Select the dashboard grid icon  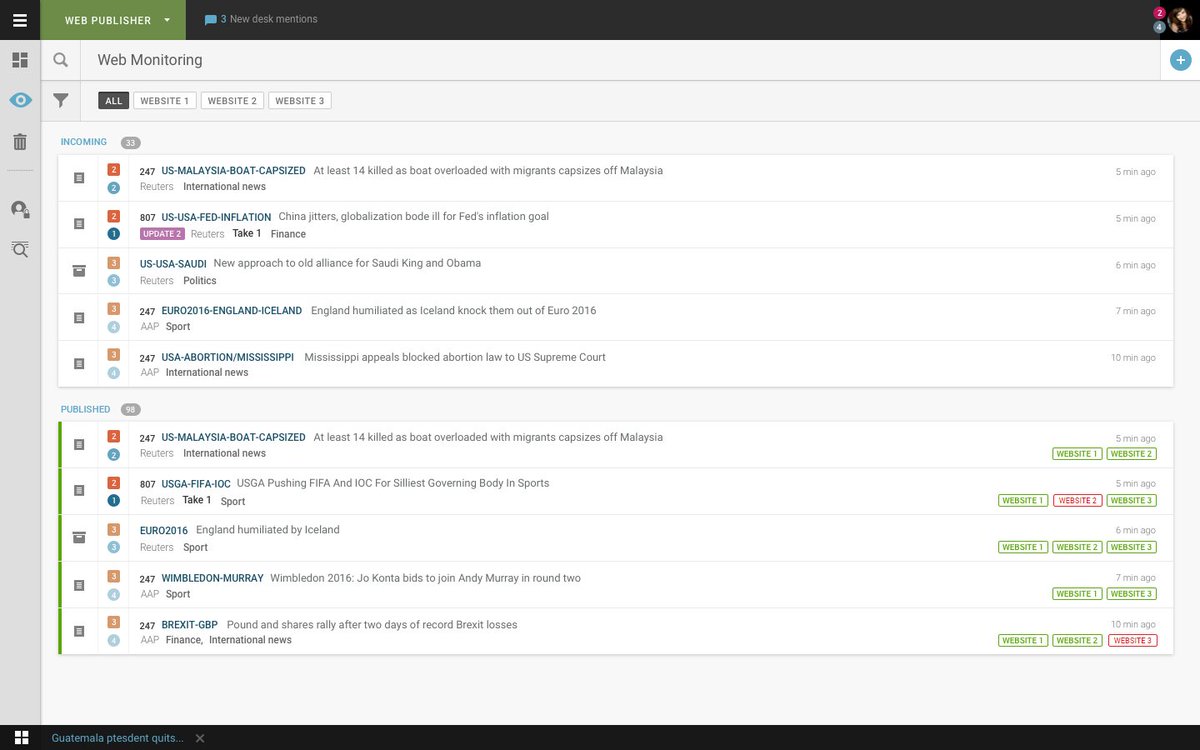[x=19, y=60]
